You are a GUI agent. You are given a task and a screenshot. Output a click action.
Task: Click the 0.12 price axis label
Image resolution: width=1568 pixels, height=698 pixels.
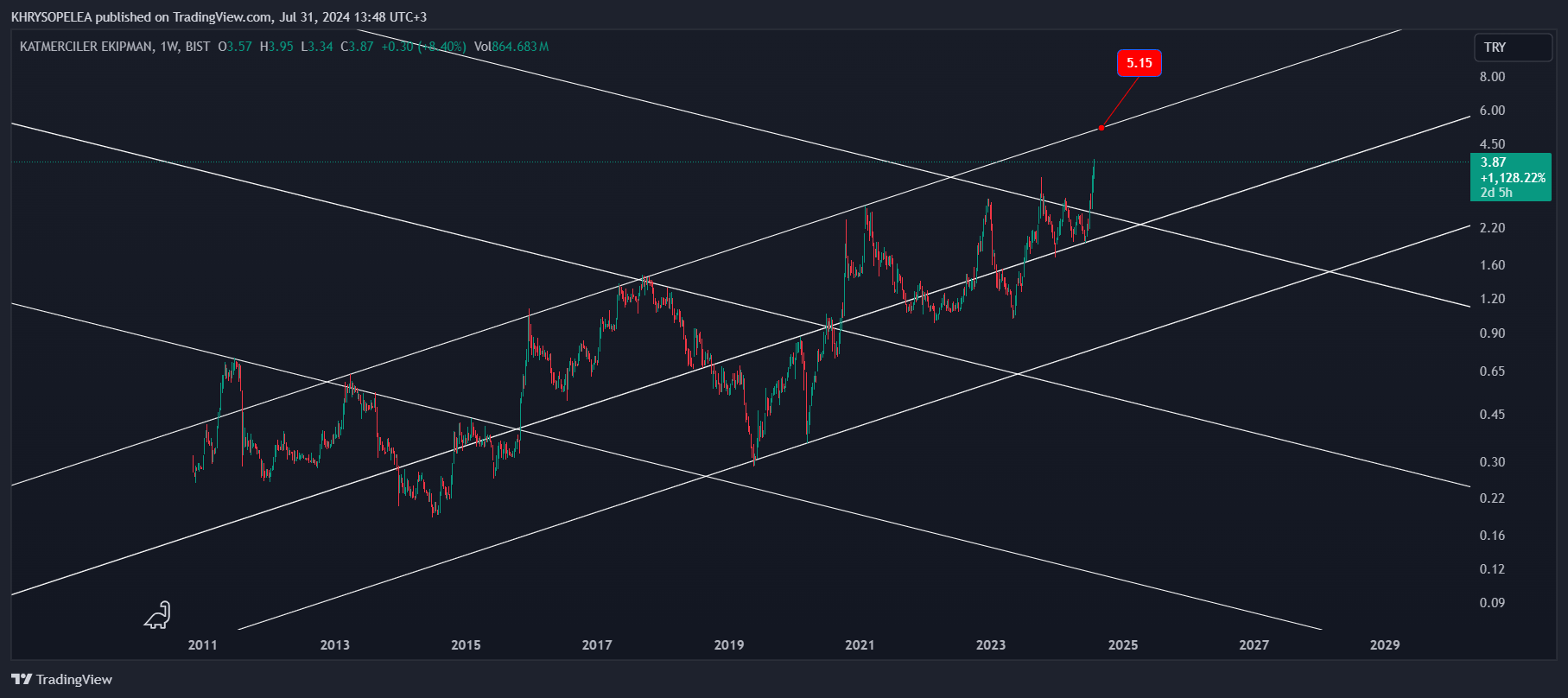1493,569
